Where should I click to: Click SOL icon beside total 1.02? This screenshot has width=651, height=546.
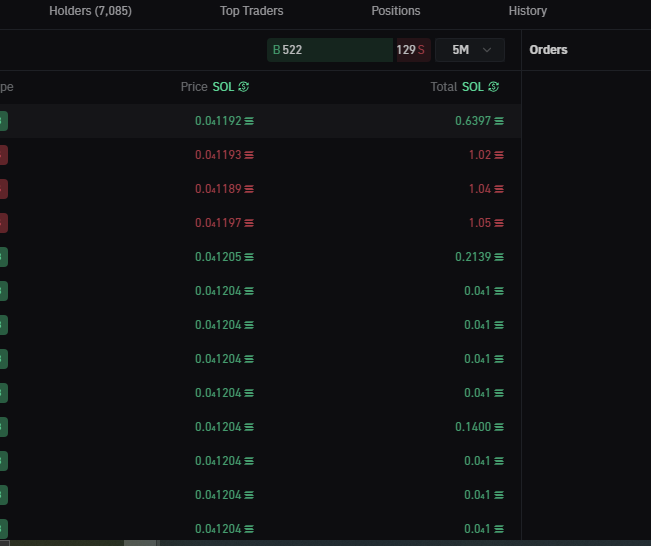point(499,155)
